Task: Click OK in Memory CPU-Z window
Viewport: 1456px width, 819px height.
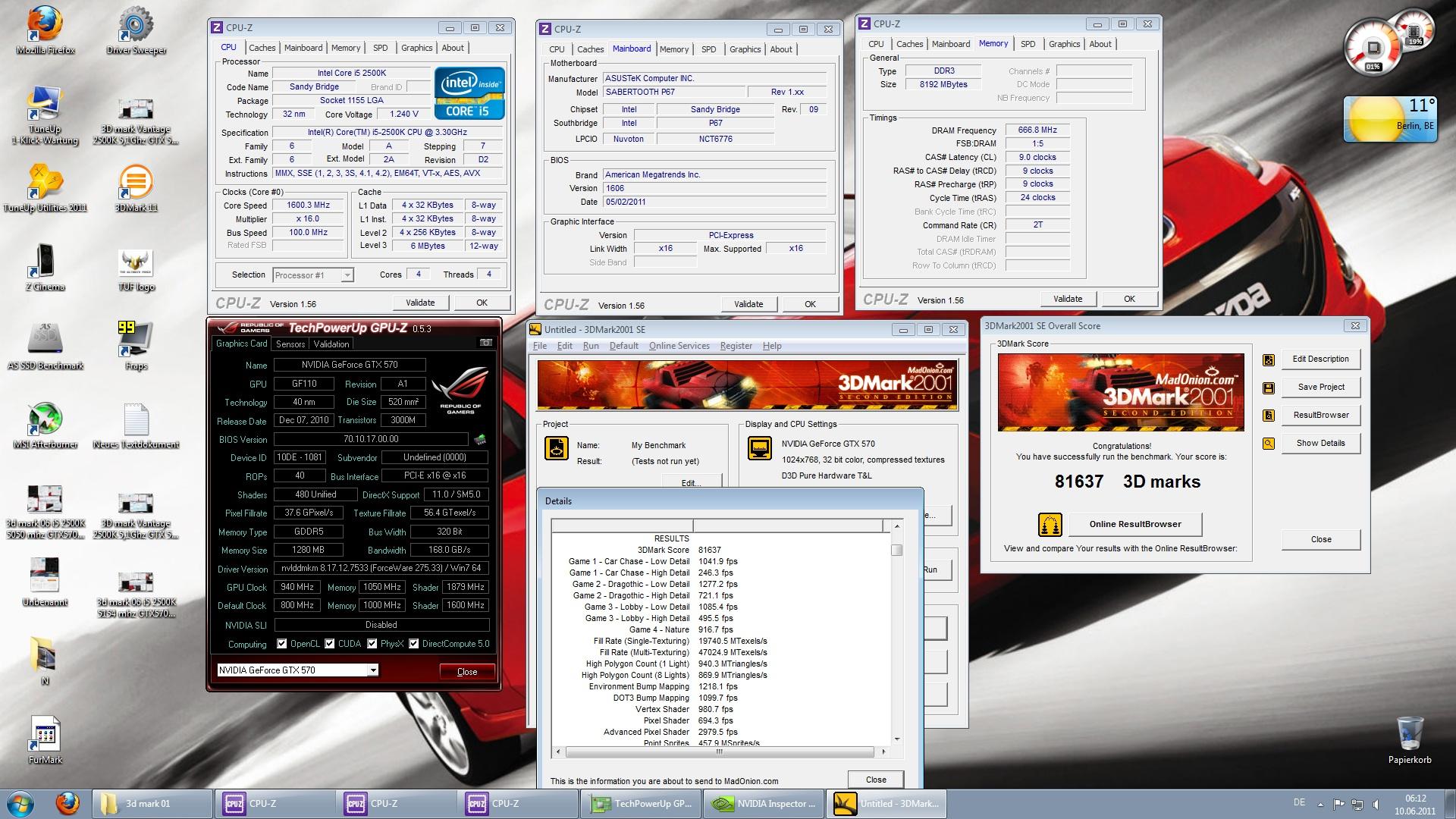Action: (x=1129, y=299)
